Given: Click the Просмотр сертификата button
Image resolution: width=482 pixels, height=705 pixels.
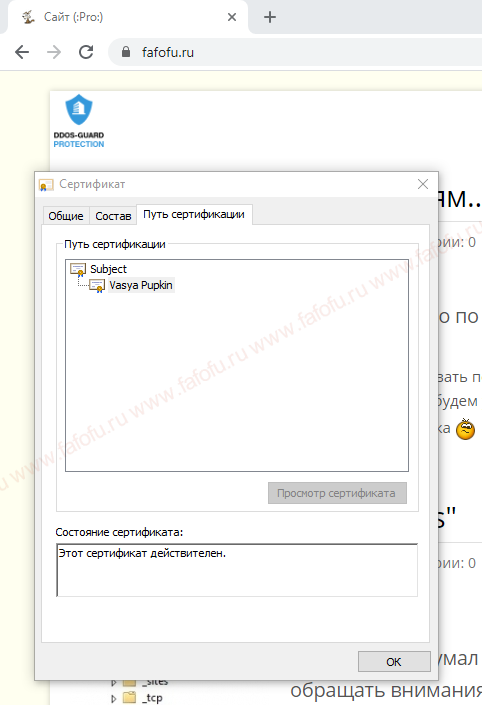Looking at the screenshot, I should 337,493.
